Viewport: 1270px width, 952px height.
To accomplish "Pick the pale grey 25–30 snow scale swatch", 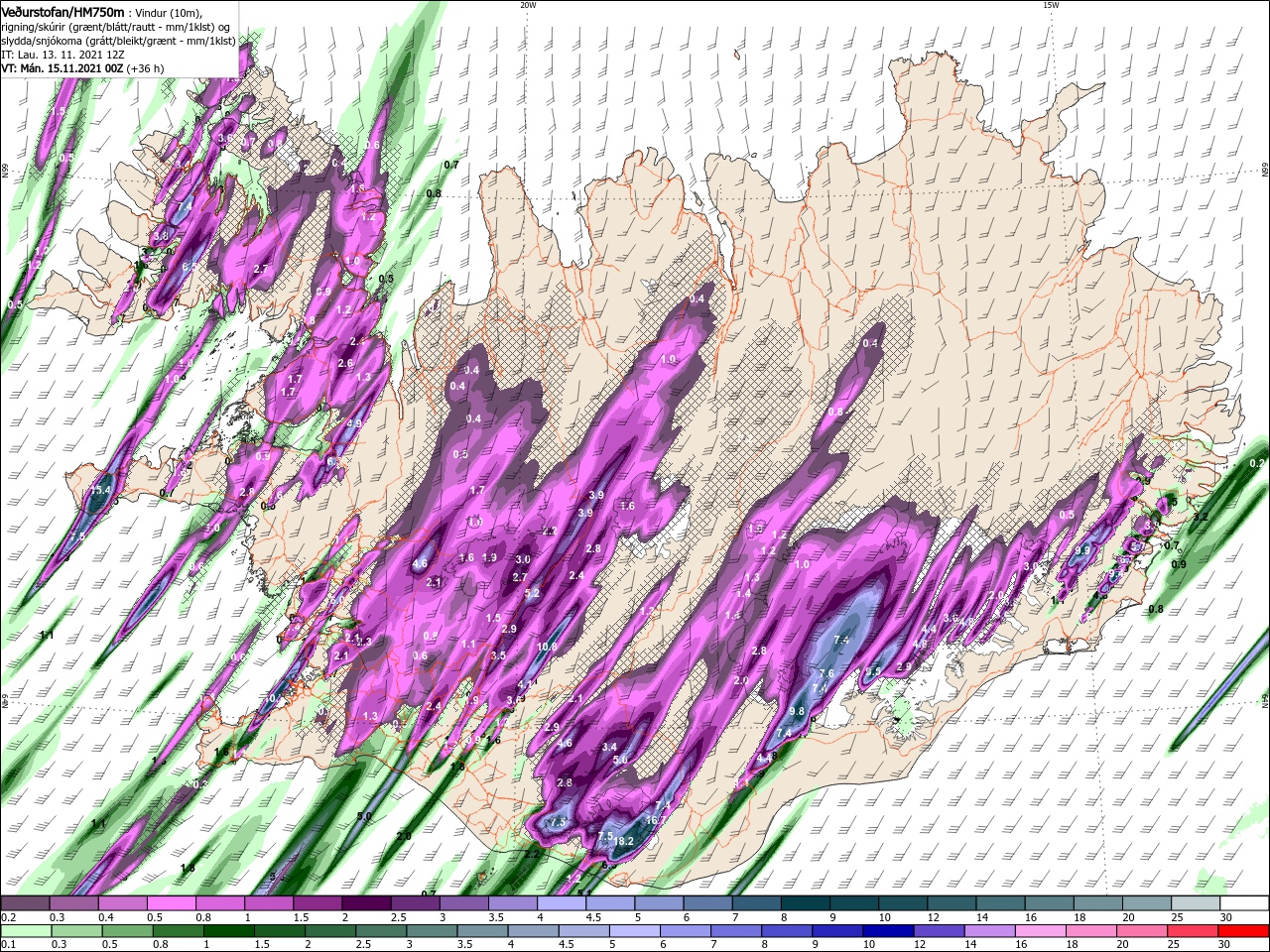I will pyautogui.click(x=1197, y=903).
